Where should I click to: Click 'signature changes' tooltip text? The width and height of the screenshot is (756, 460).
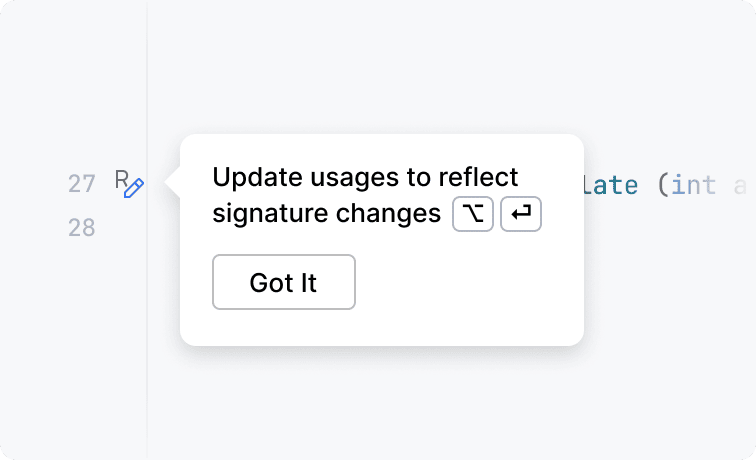click(326, 214)
